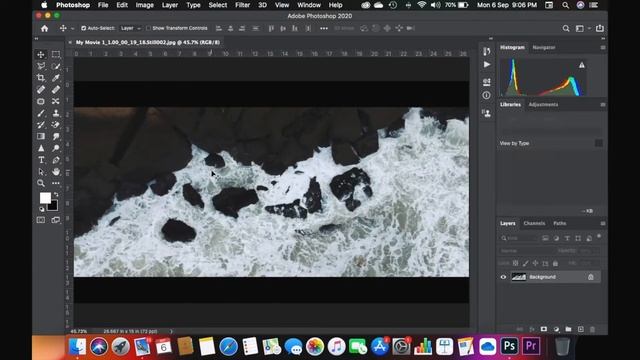640x360 pixels.
Task: Click Add layer mask icon
Action: tap(544, 329)
